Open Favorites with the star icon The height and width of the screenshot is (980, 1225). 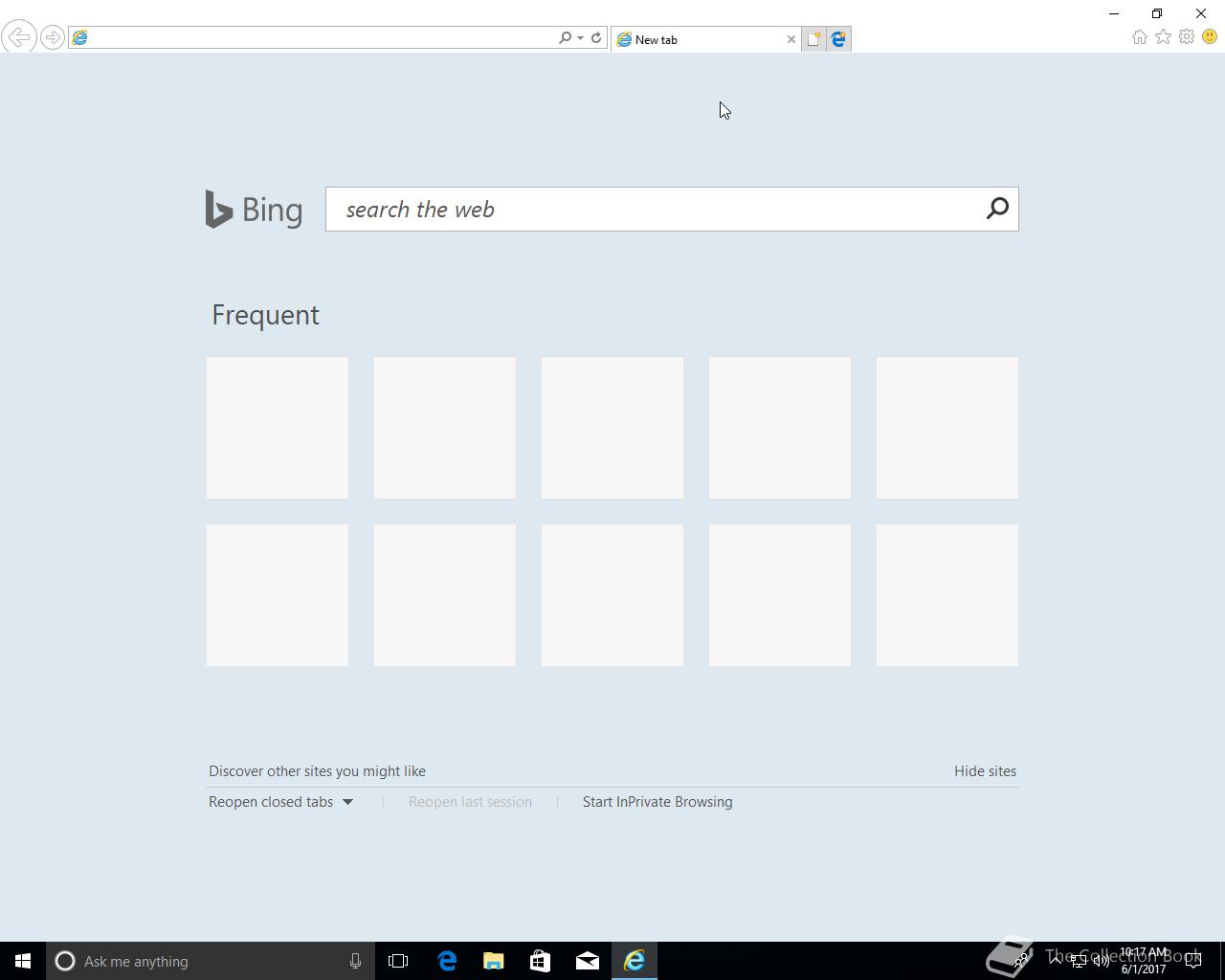[1163, 36]
